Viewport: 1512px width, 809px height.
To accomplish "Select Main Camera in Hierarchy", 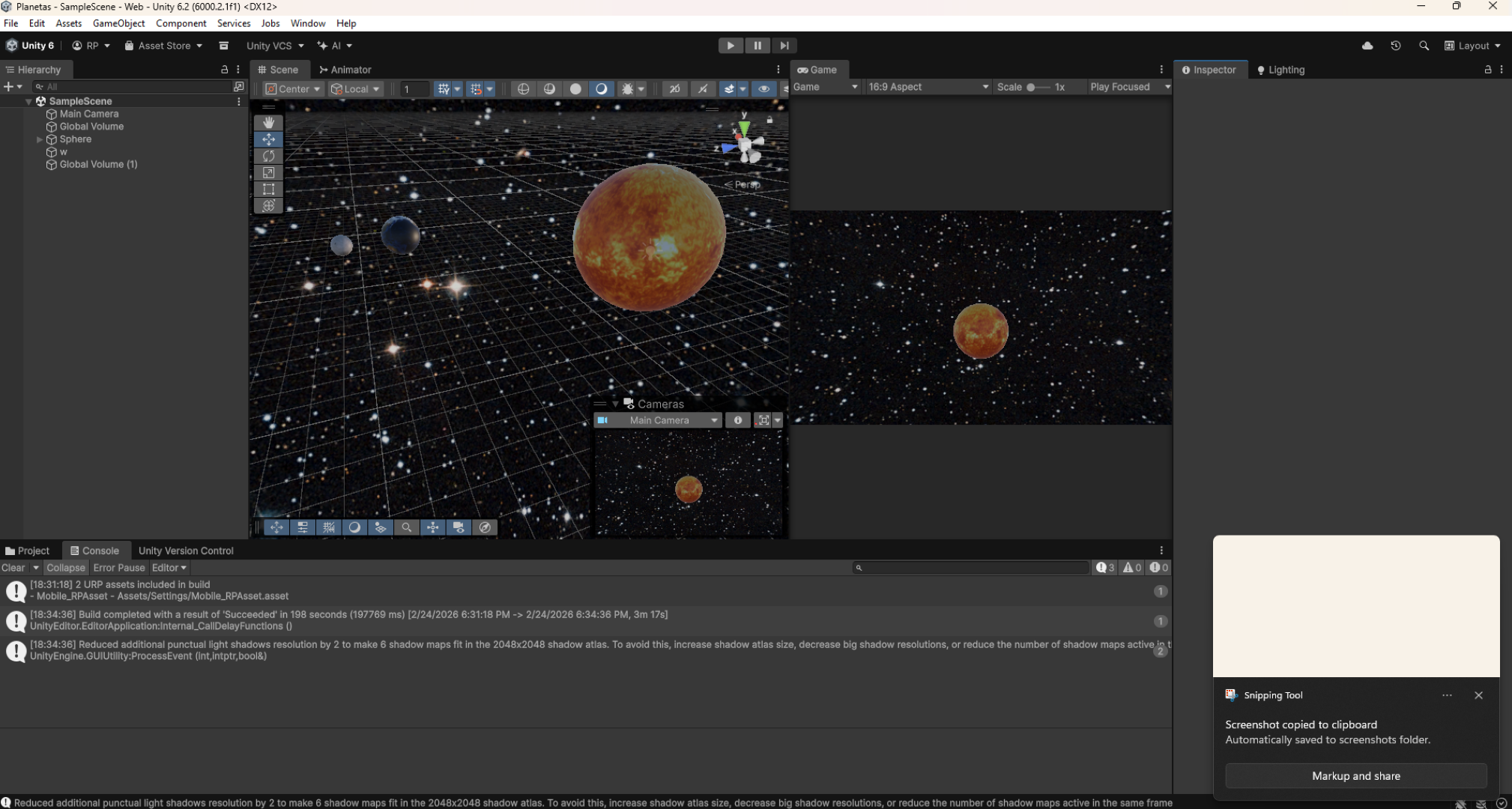I will point(88,114).
